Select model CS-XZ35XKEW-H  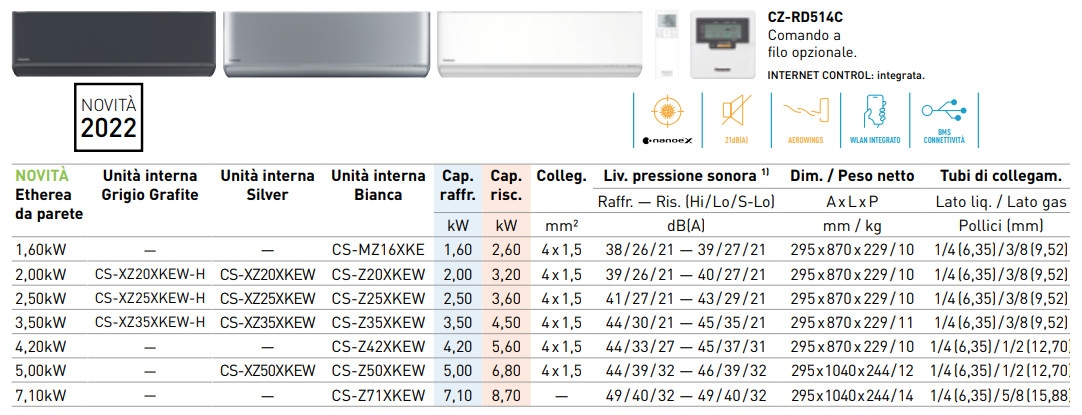coord(150,322)
